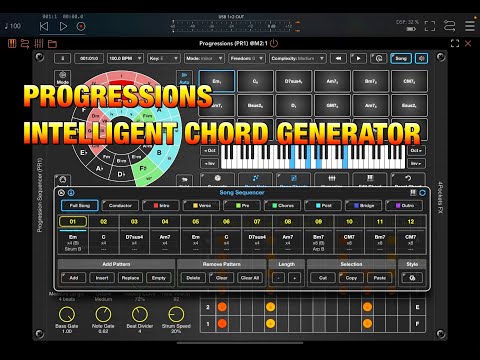The height and width of the screenshot is (360, 480).
Task: Toggle the Song mode button
Action: [x=401, y=58]
